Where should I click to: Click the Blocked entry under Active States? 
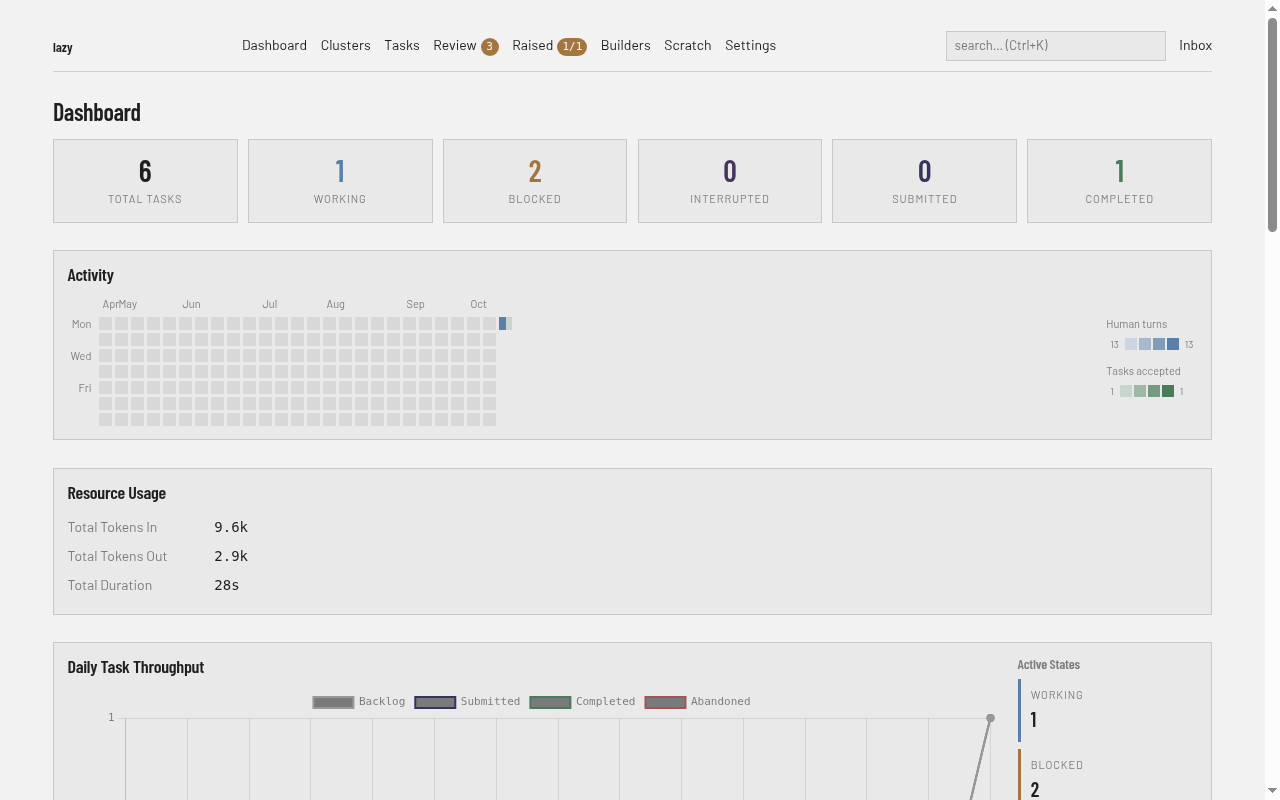(x=1108, y=776)
